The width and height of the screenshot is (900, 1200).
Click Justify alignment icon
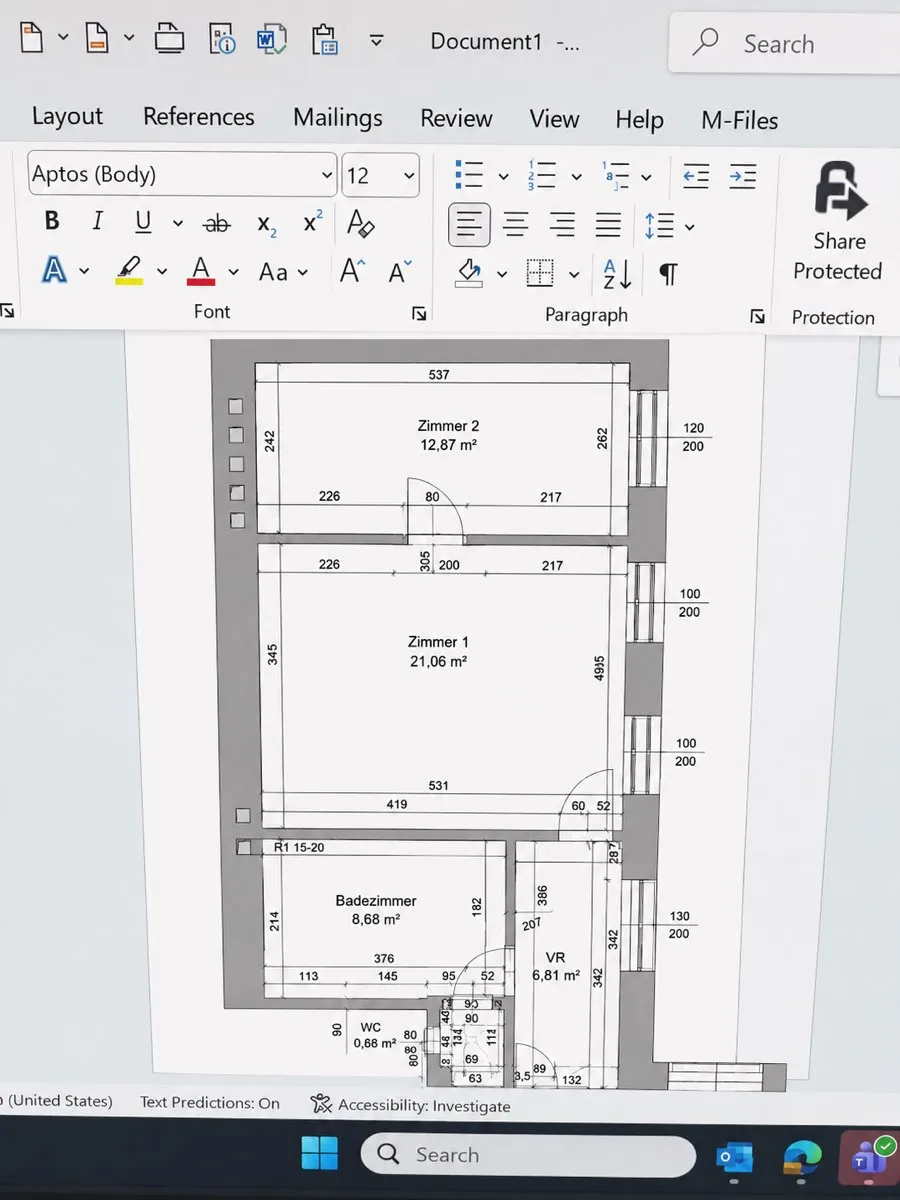608,225
